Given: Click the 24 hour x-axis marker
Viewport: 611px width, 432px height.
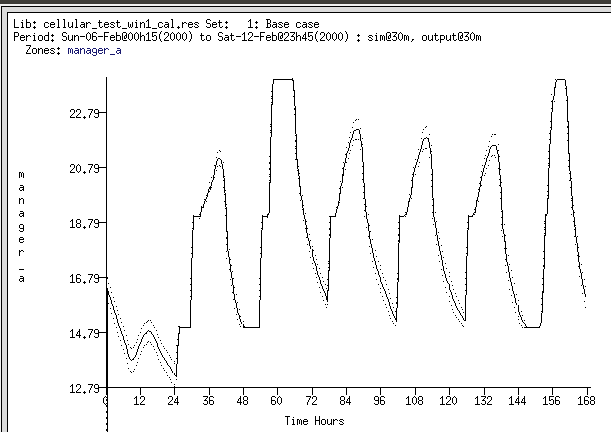Looking at the screenshot, I should click(x=173, y=401).
